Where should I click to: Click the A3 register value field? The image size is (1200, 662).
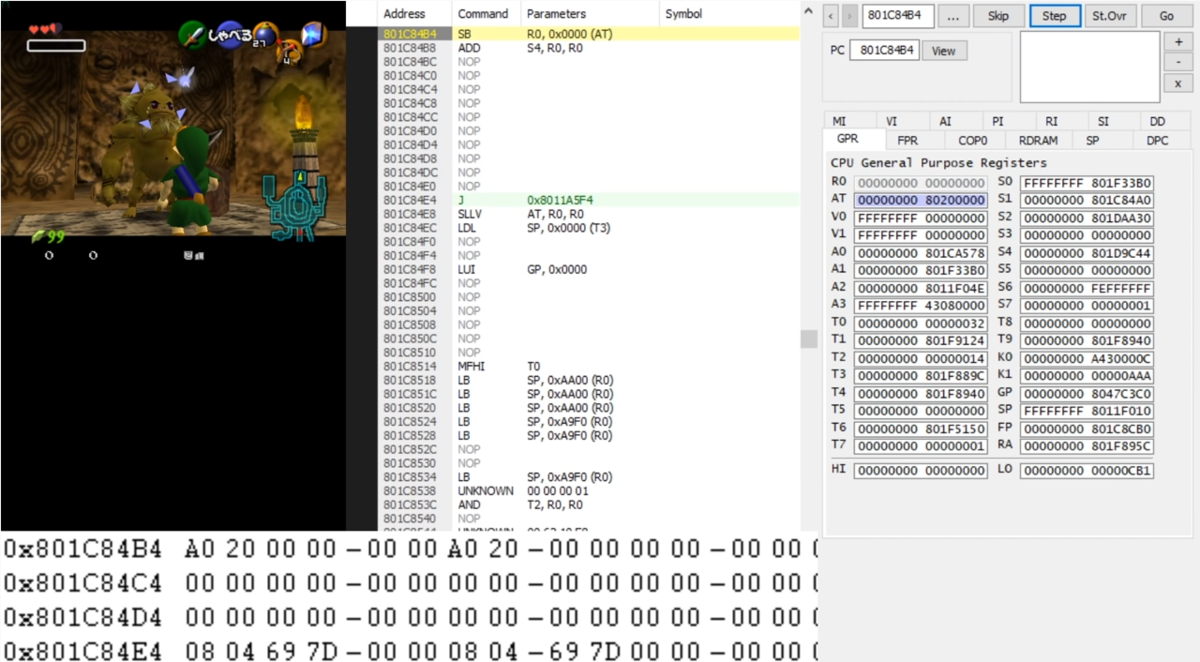click(x=921, y=305)
